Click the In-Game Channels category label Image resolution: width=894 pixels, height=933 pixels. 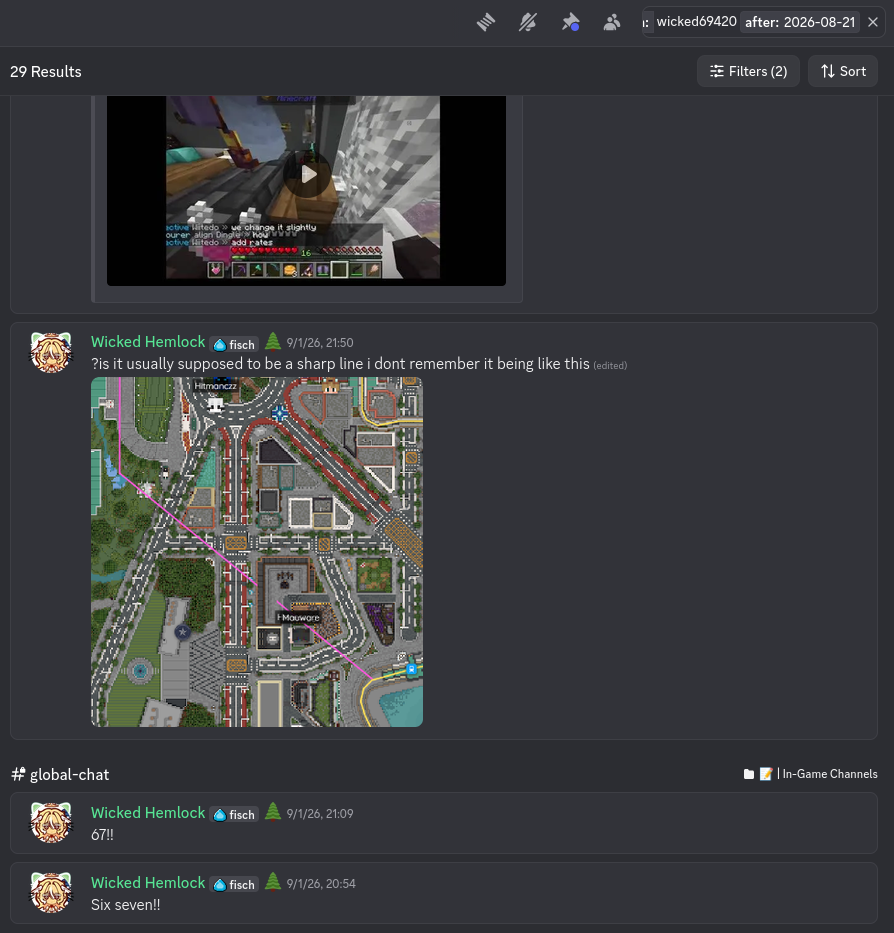pyautogui.click(x=830, y=774)
